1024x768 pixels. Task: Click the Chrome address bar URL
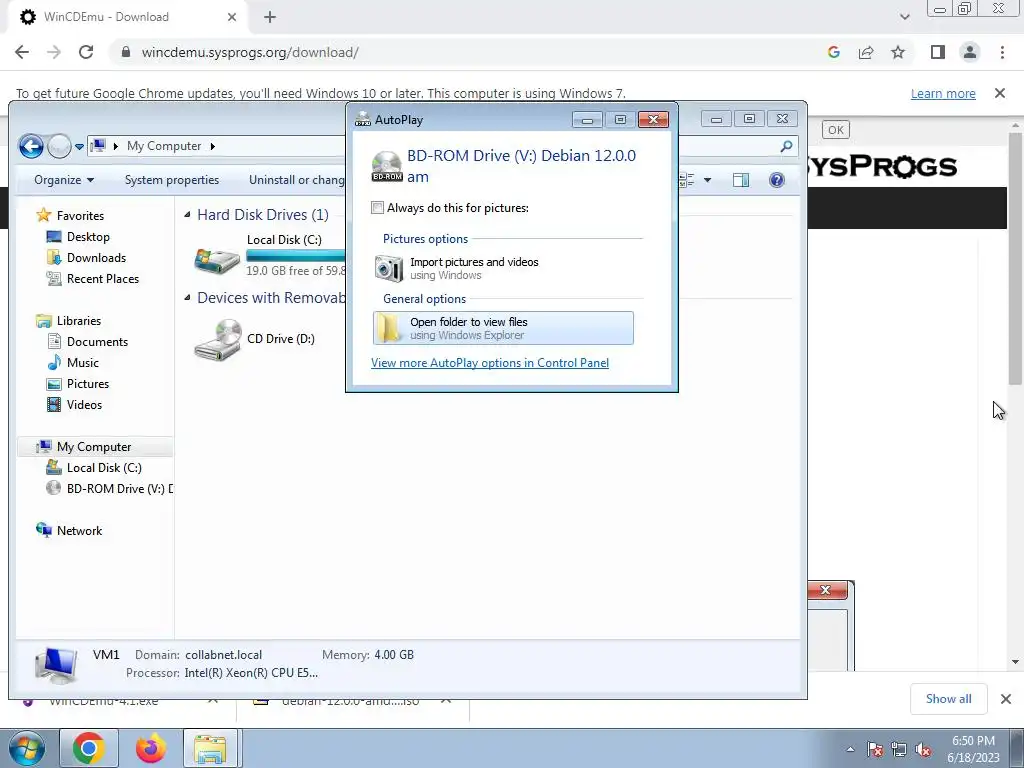click(249, 52)
